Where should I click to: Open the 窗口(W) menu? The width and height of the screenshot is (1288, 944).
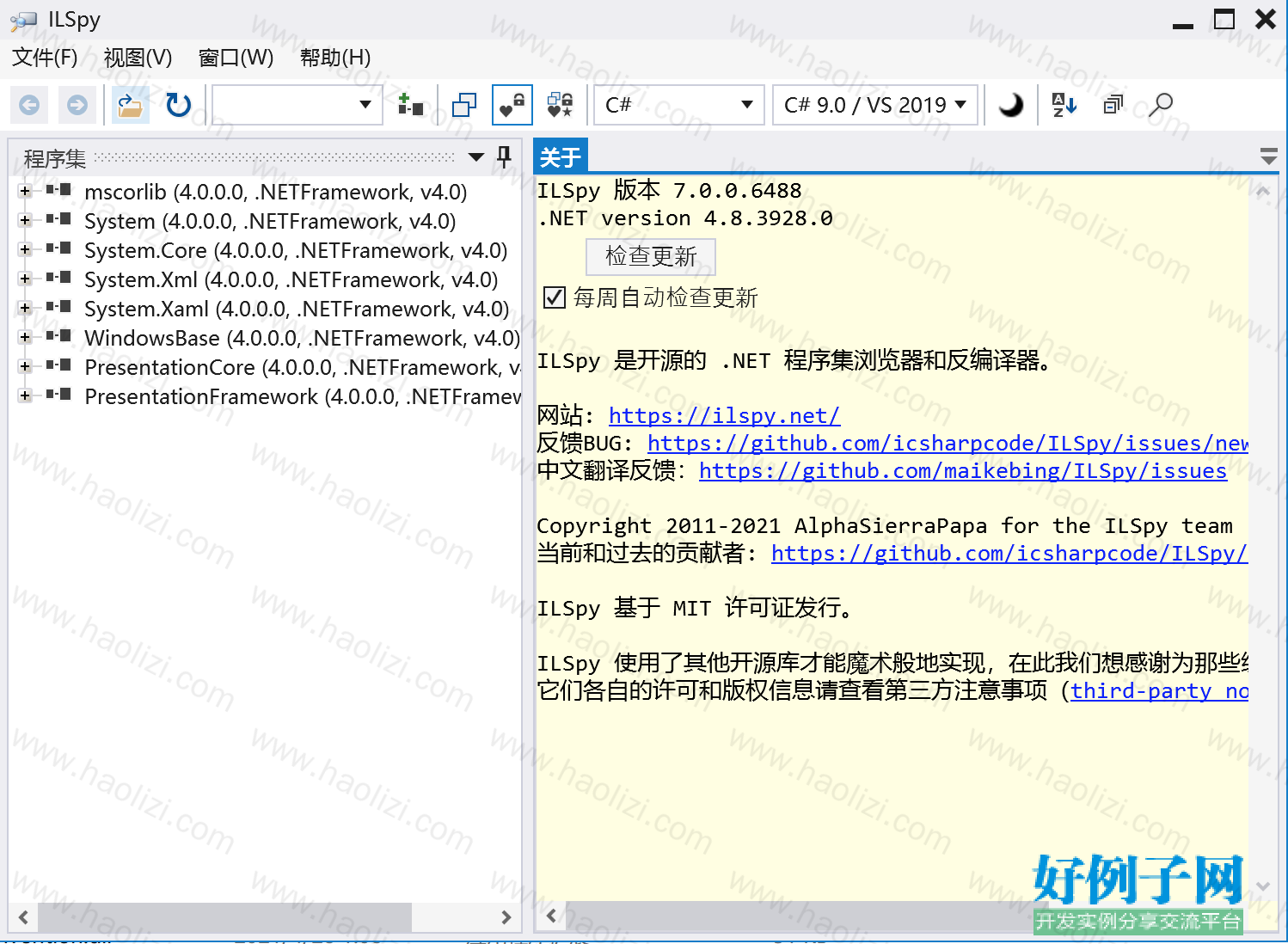tap(236, 58)
